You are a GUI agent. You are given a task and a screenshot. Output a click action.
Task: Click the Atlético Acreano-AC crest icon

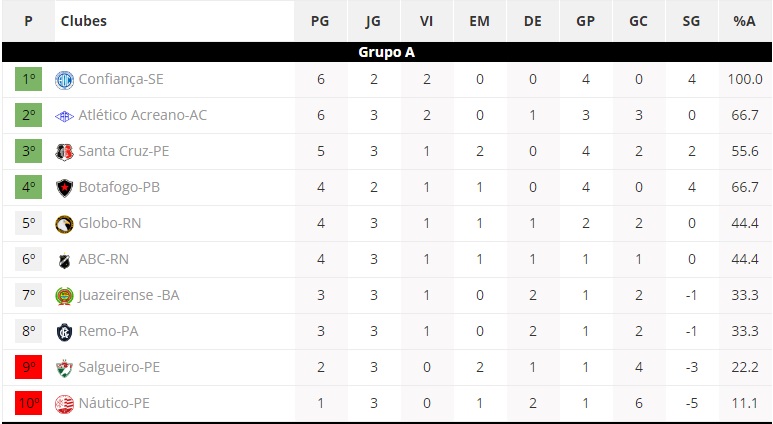[64, 116]
